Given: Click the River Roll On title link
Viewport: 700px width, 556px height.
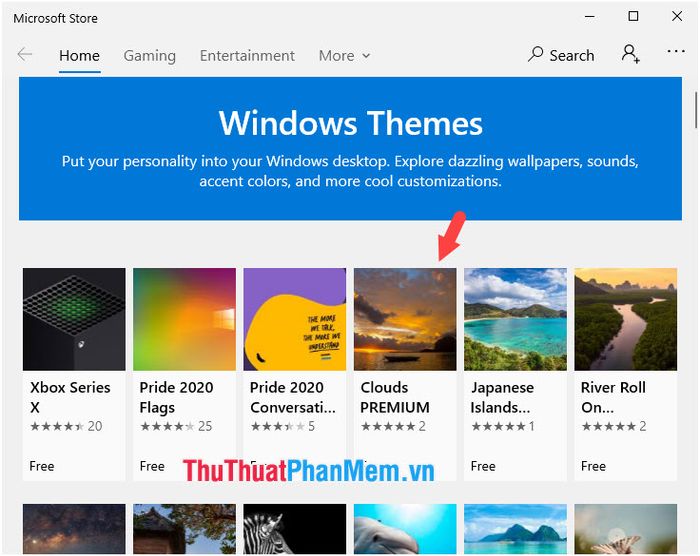Looking at the screenshot, I should [x=613, y=397].
